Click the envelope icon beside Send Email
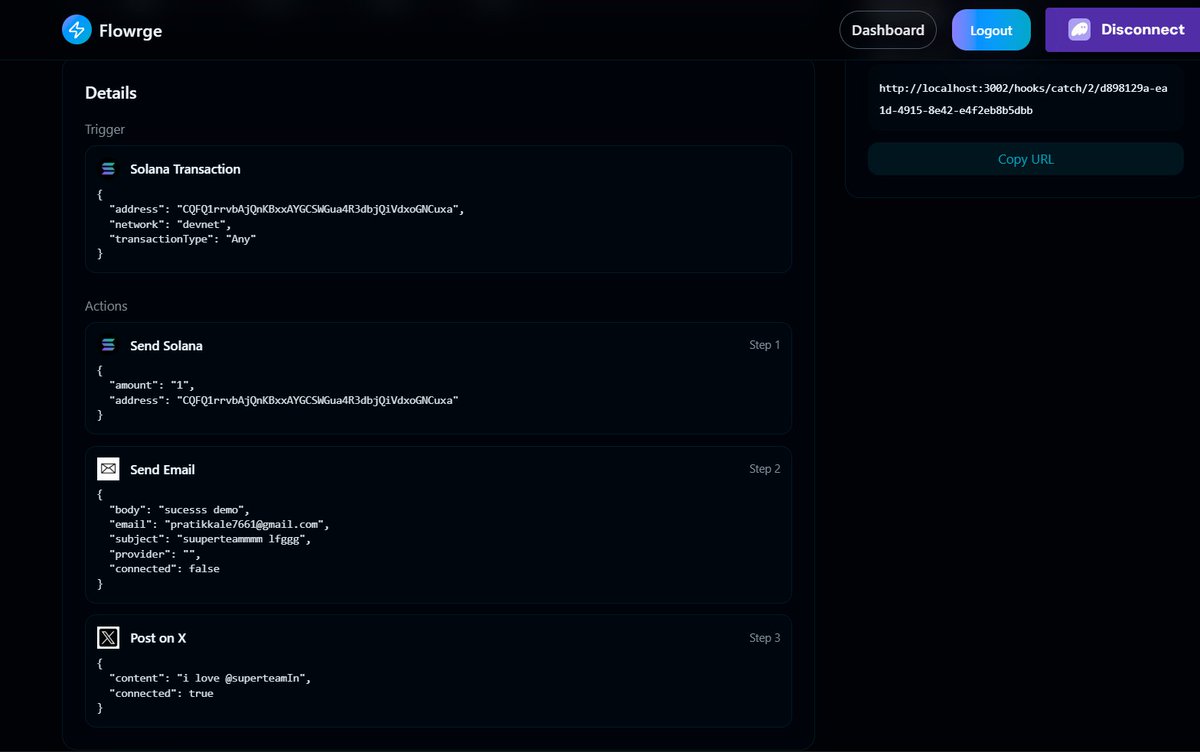Image resolution: width=1200 pixels, height=752 pixels. (108, 469)
